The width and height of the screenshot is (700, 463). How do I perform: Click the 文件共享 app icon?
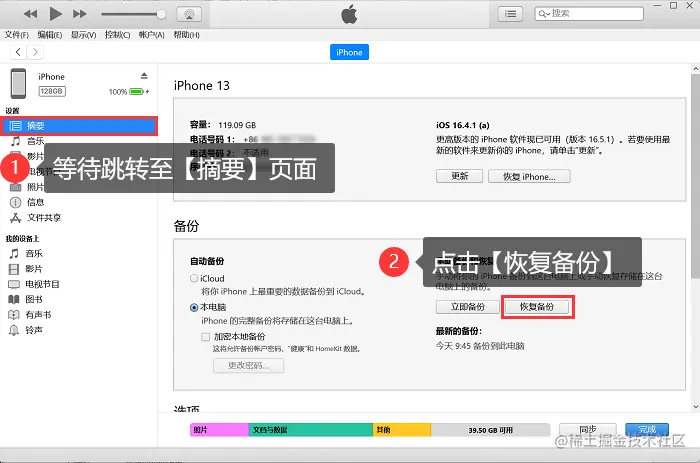(x=16, y=218)
